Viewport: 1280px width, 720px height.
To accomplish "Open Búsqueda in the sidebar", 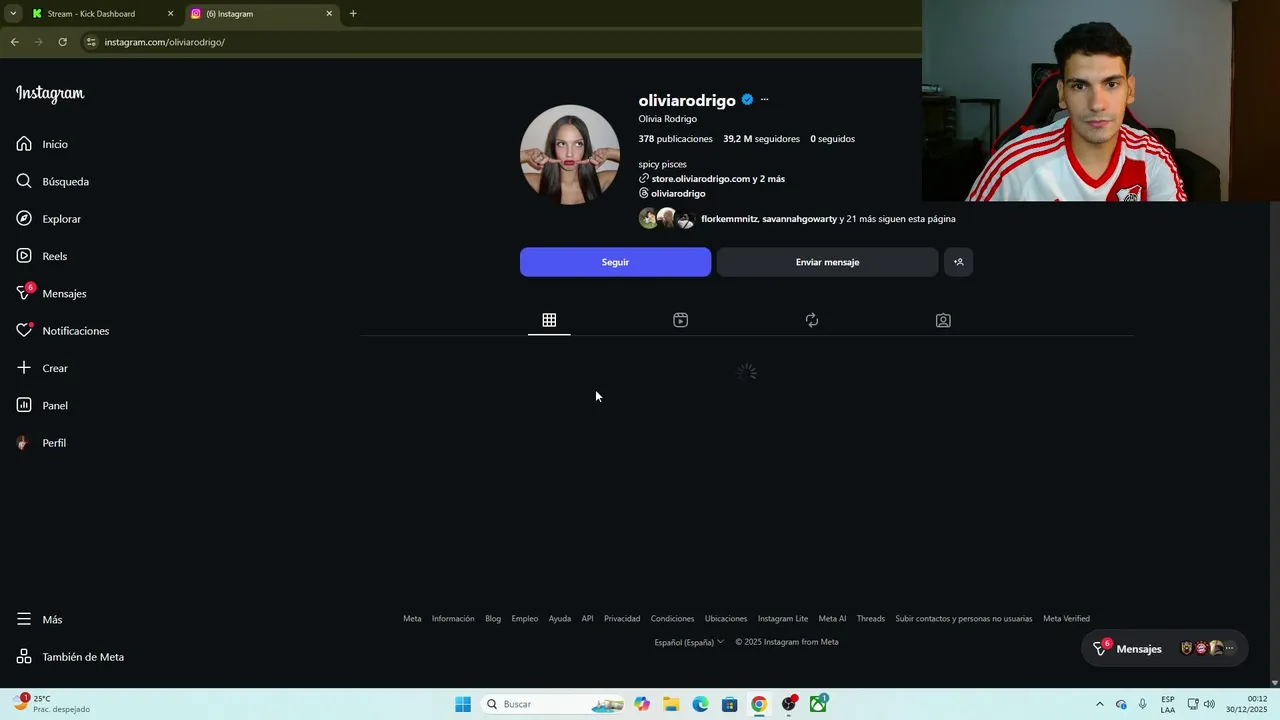I will point(53,181).
